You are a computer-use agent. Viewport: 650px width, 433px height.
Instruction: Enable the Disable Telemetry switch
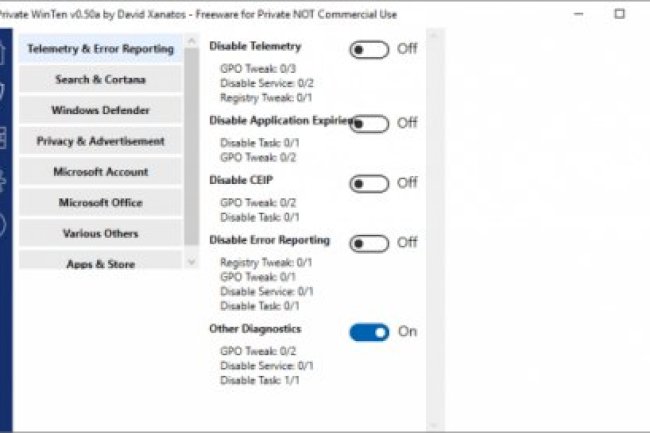pos(369,49)
